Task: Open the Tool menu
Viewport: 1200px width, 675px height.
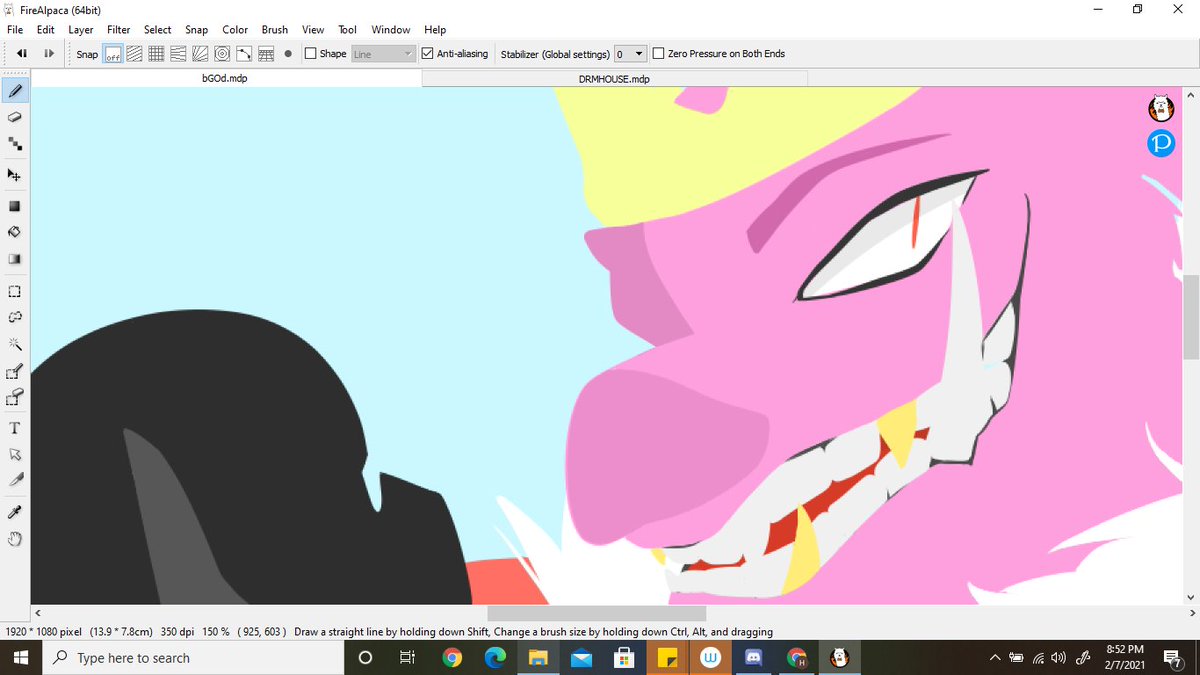Action: point(347,30)
